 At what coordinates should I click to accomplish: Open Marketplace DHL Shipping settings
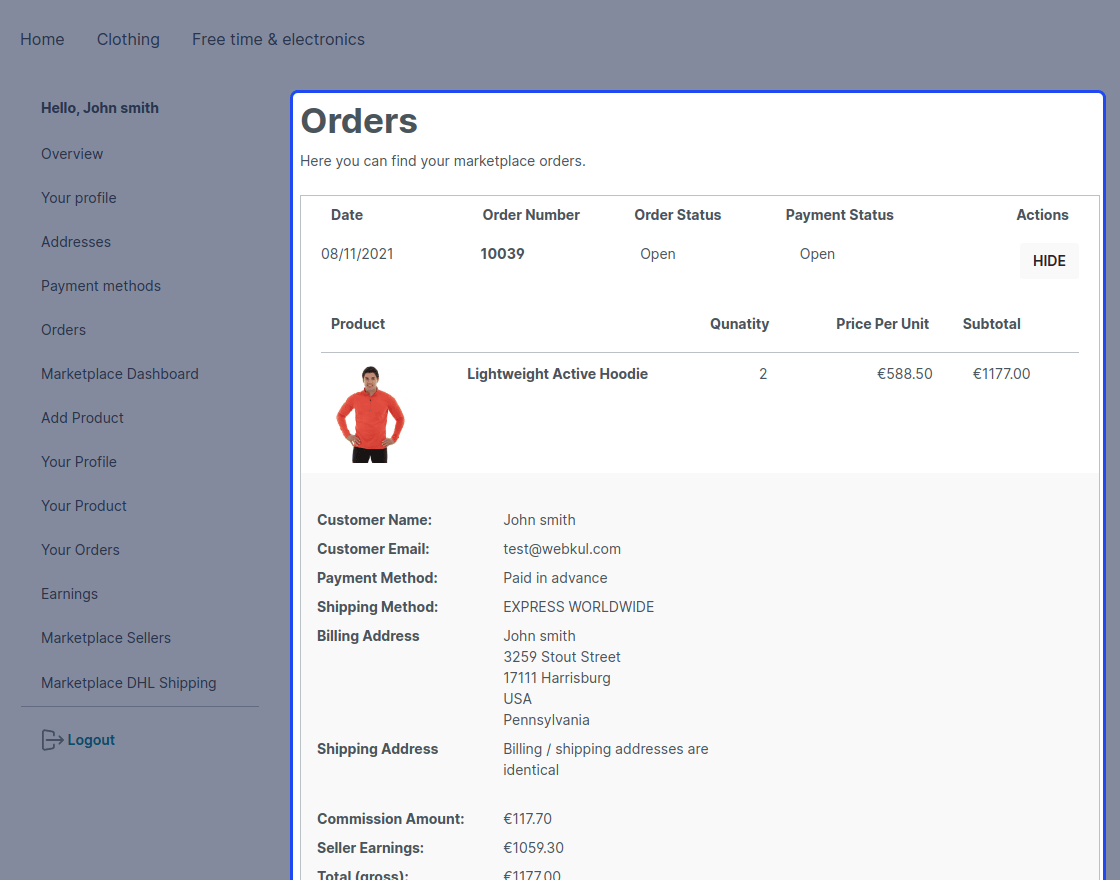129,683
